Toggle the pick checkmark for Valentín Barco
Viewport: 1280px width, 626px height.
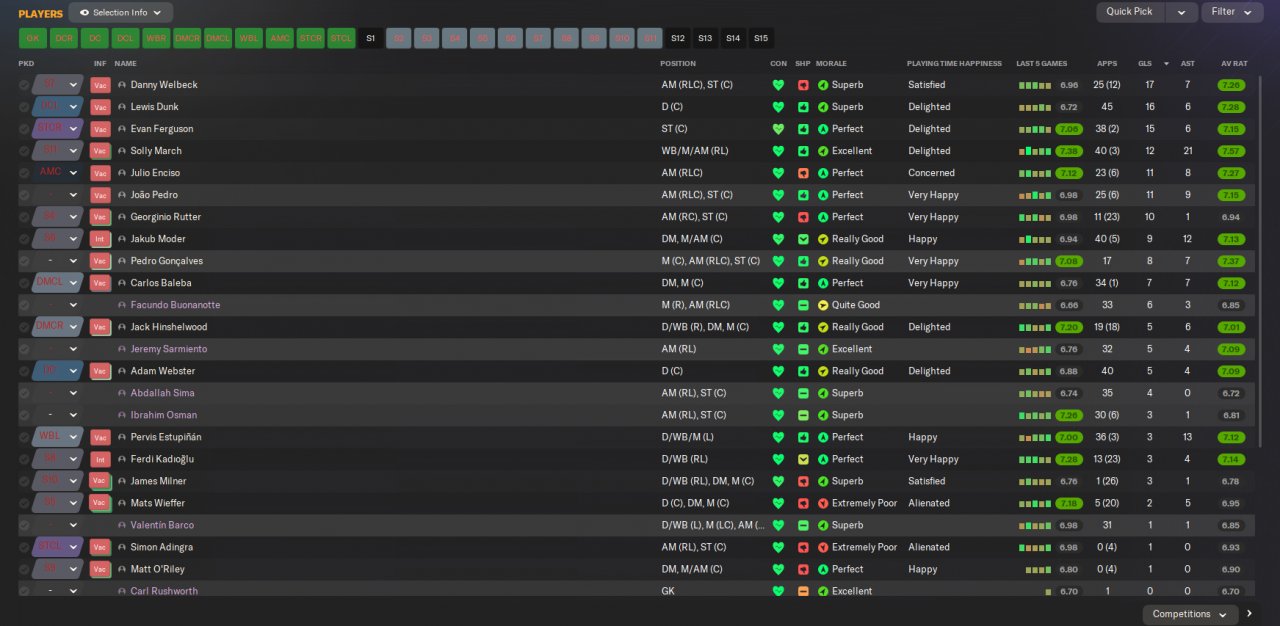coord(24,525)
